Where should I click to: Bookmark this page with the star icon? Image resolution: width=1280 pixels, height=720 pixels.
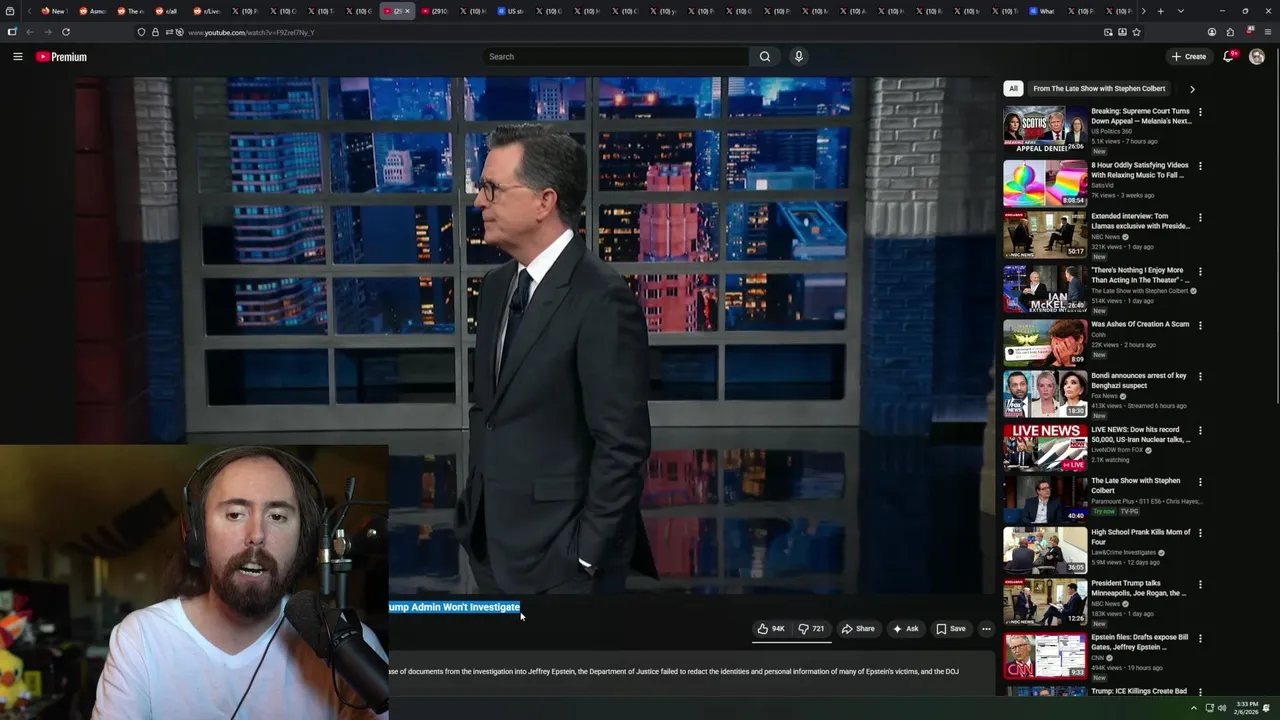tap(1136, 32)
